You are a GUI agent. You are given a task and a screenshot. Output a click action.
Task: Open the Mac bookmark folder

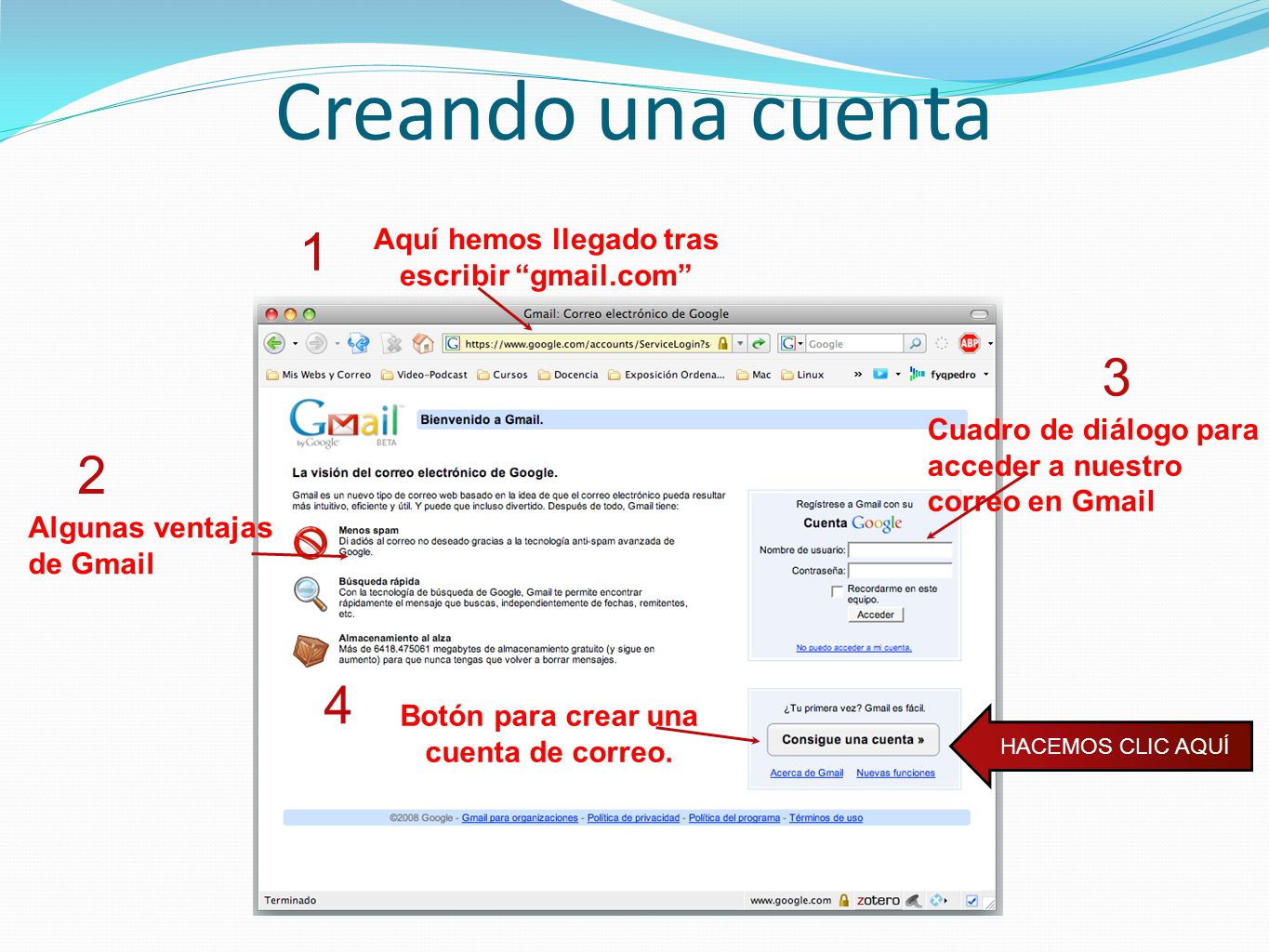(x=754, y=375)
